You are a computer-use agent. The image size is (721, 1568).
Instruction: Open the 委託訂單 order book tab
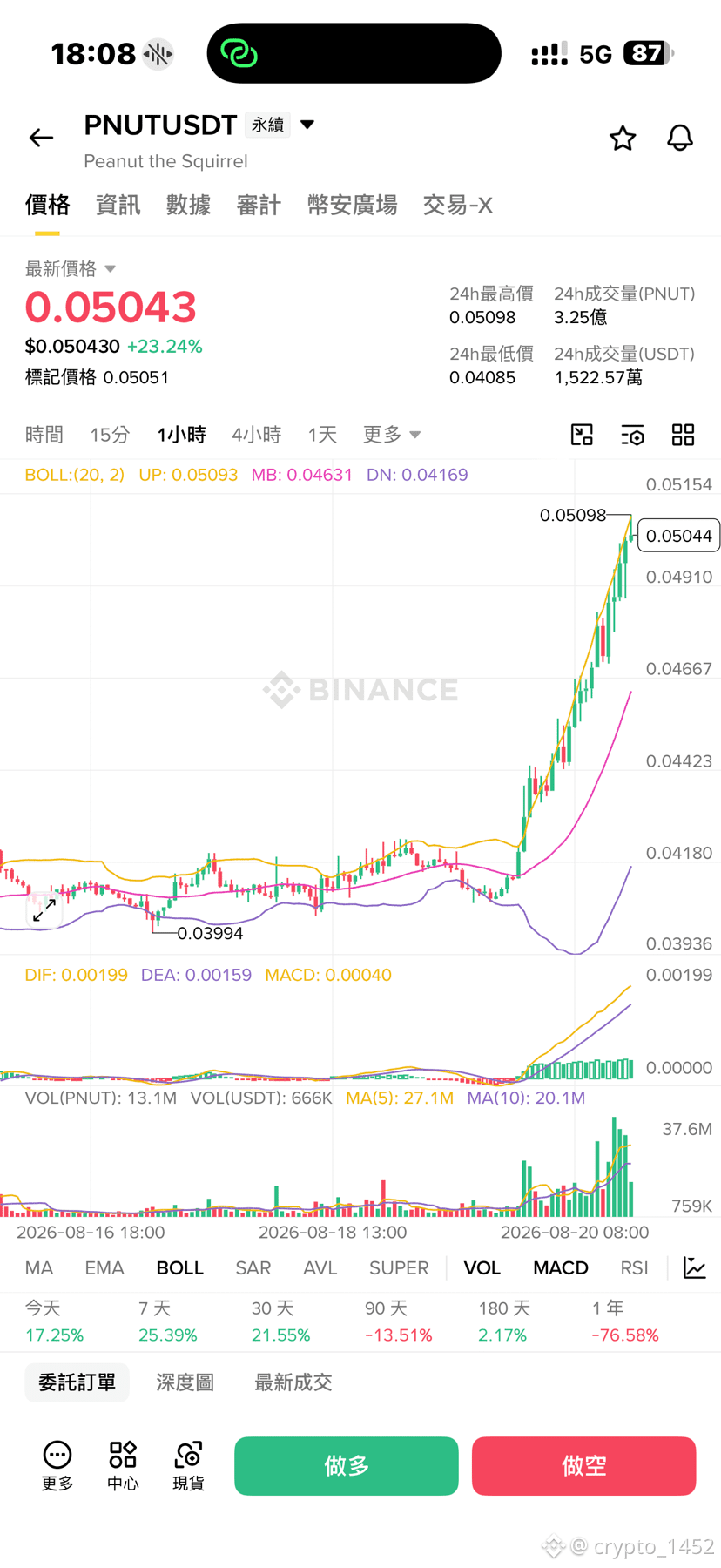click(77, 1382)
